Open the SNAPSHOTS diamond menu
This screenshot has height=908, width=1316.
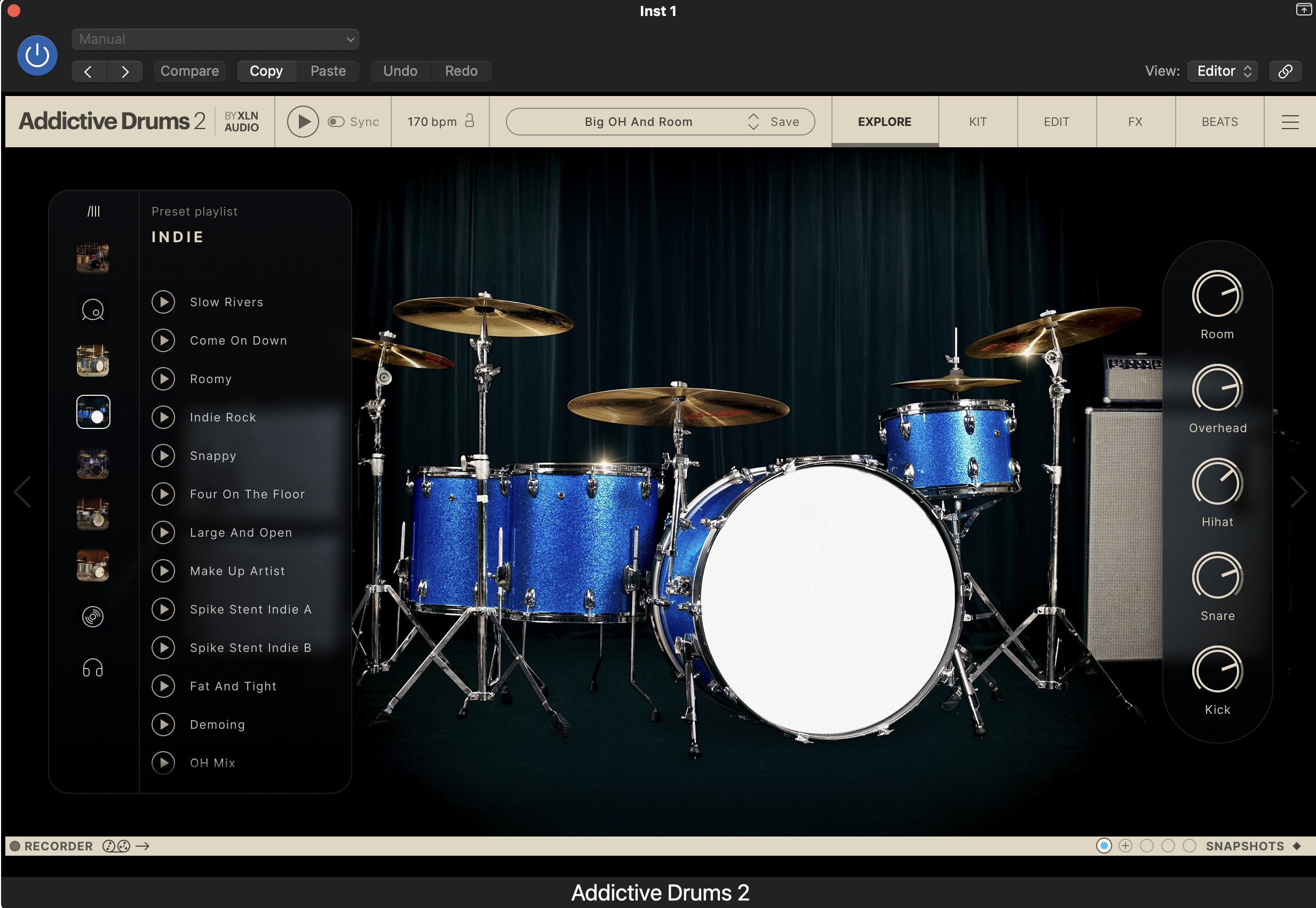click(x=1297, y=846)
